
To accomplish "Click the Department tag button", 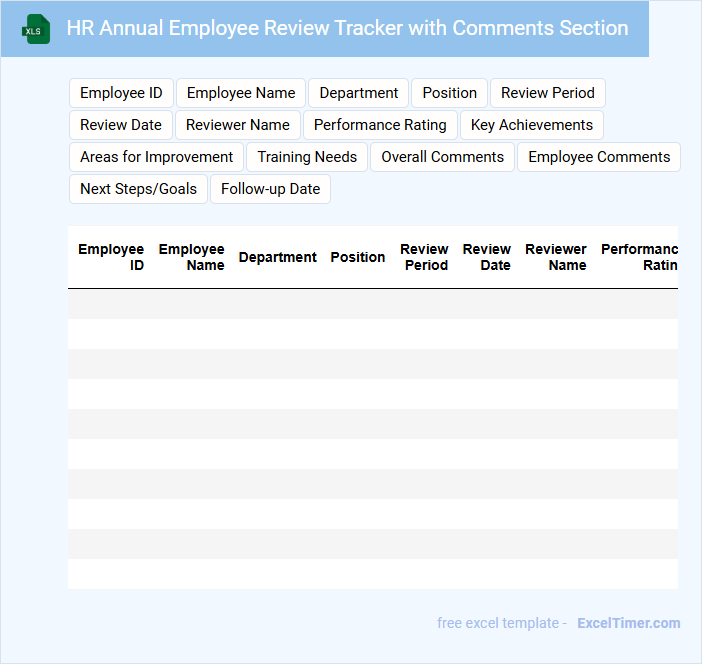I will 358,93.
